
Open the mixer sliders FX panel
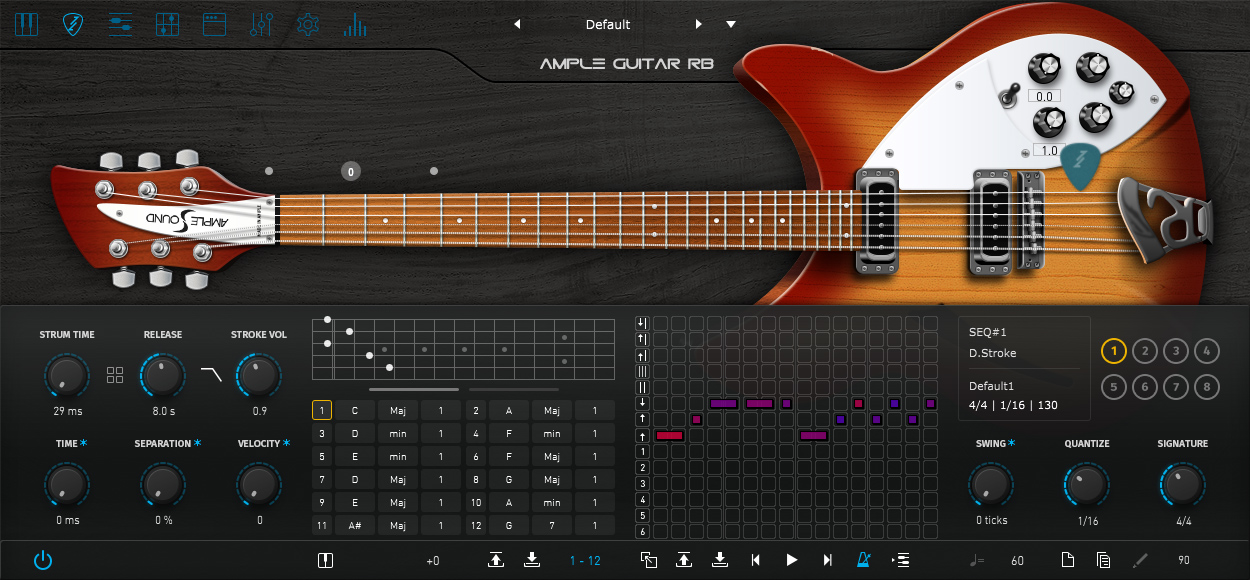(260, 23)
